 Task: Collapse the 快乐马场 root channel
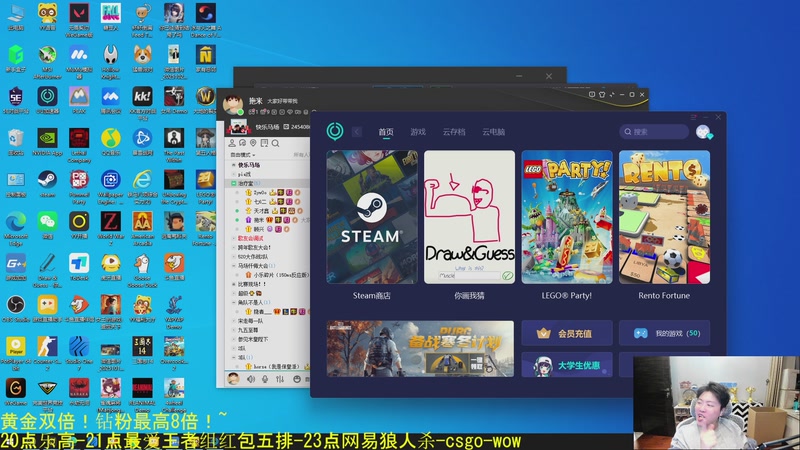234,165
